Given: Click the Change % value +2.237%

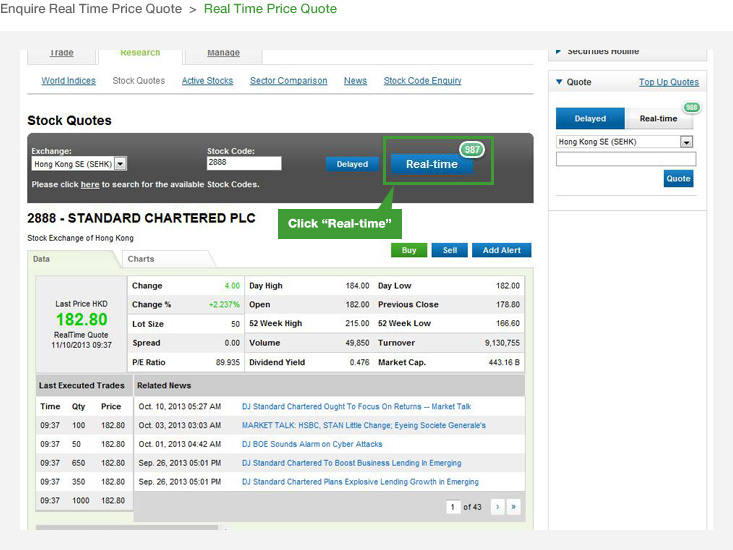Looking at the screenshot, I should [224, 304].
